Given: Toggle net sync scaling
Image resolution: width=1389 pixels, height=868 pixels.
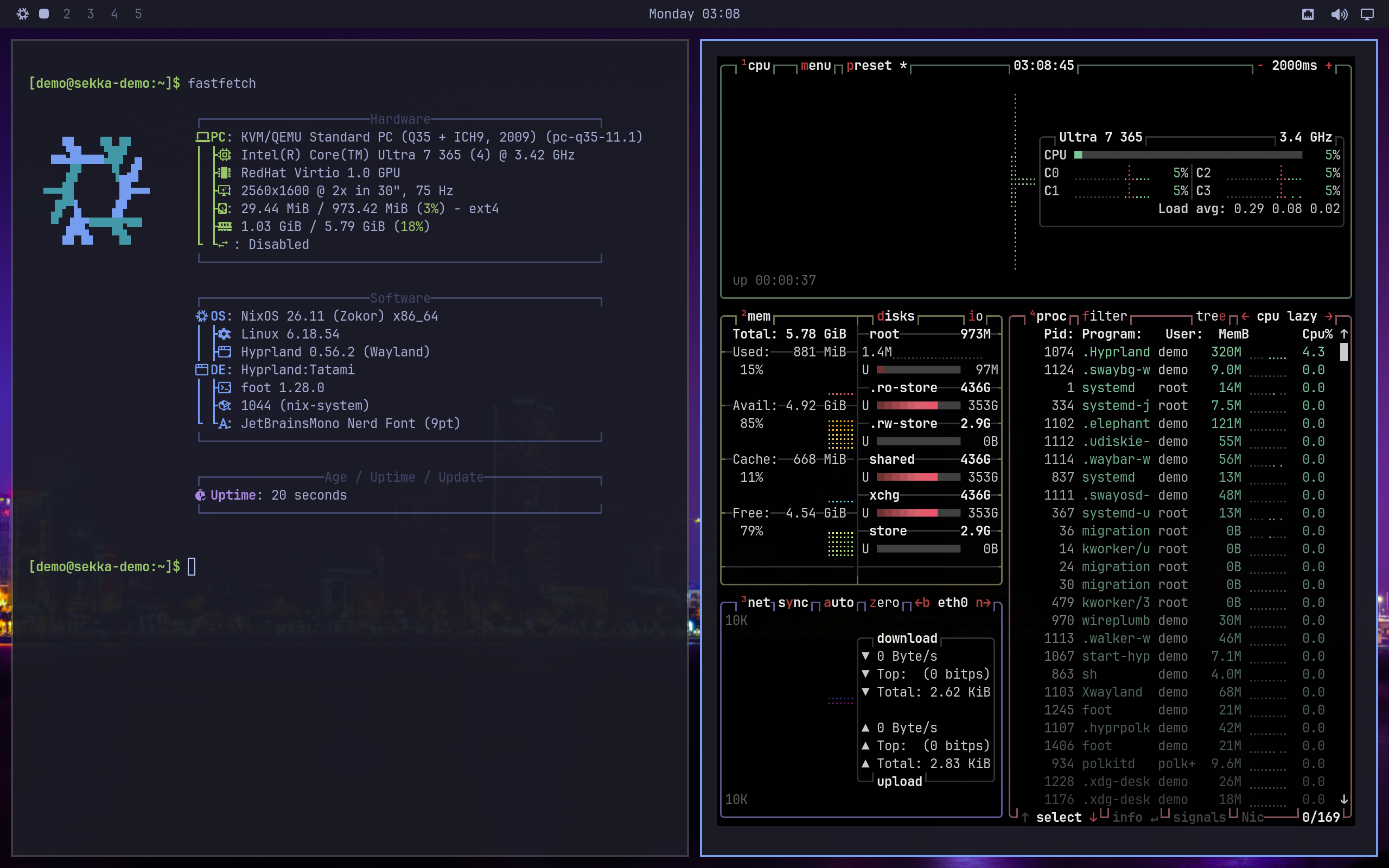Looking at the screenshot, I should (793, 603).
